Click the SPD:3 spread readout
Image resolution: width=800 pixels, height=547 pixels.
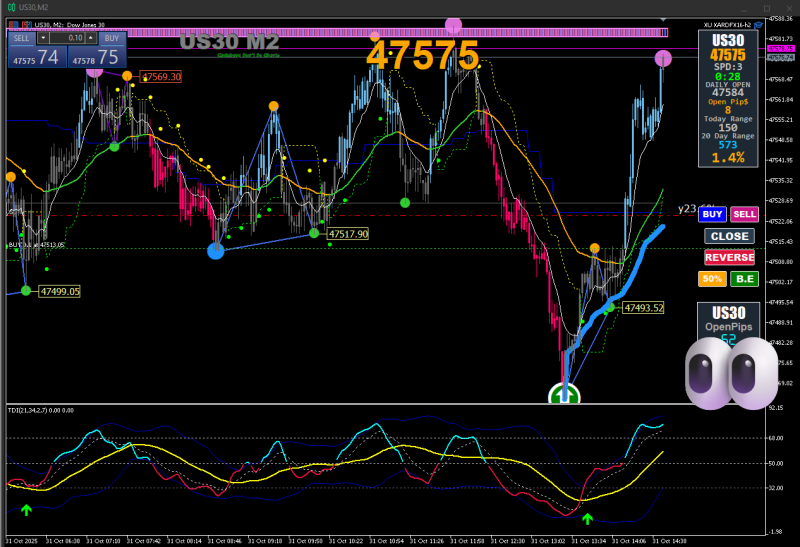728,67
